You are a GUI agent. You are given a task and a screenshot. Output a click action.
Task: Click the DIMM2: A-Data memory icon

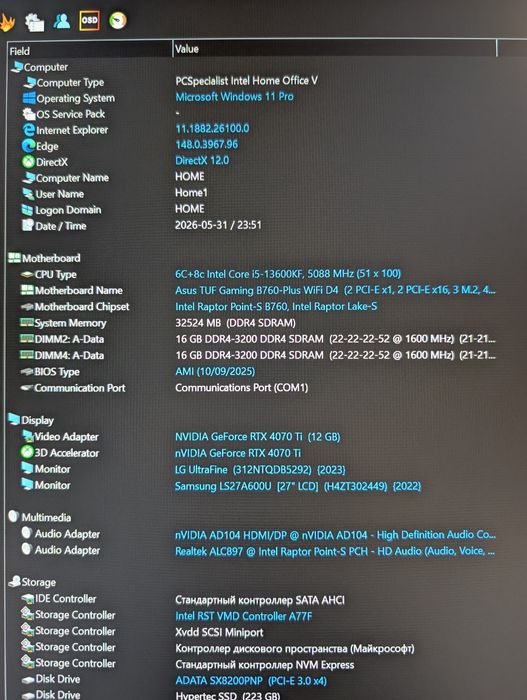[x=27, y=339]
